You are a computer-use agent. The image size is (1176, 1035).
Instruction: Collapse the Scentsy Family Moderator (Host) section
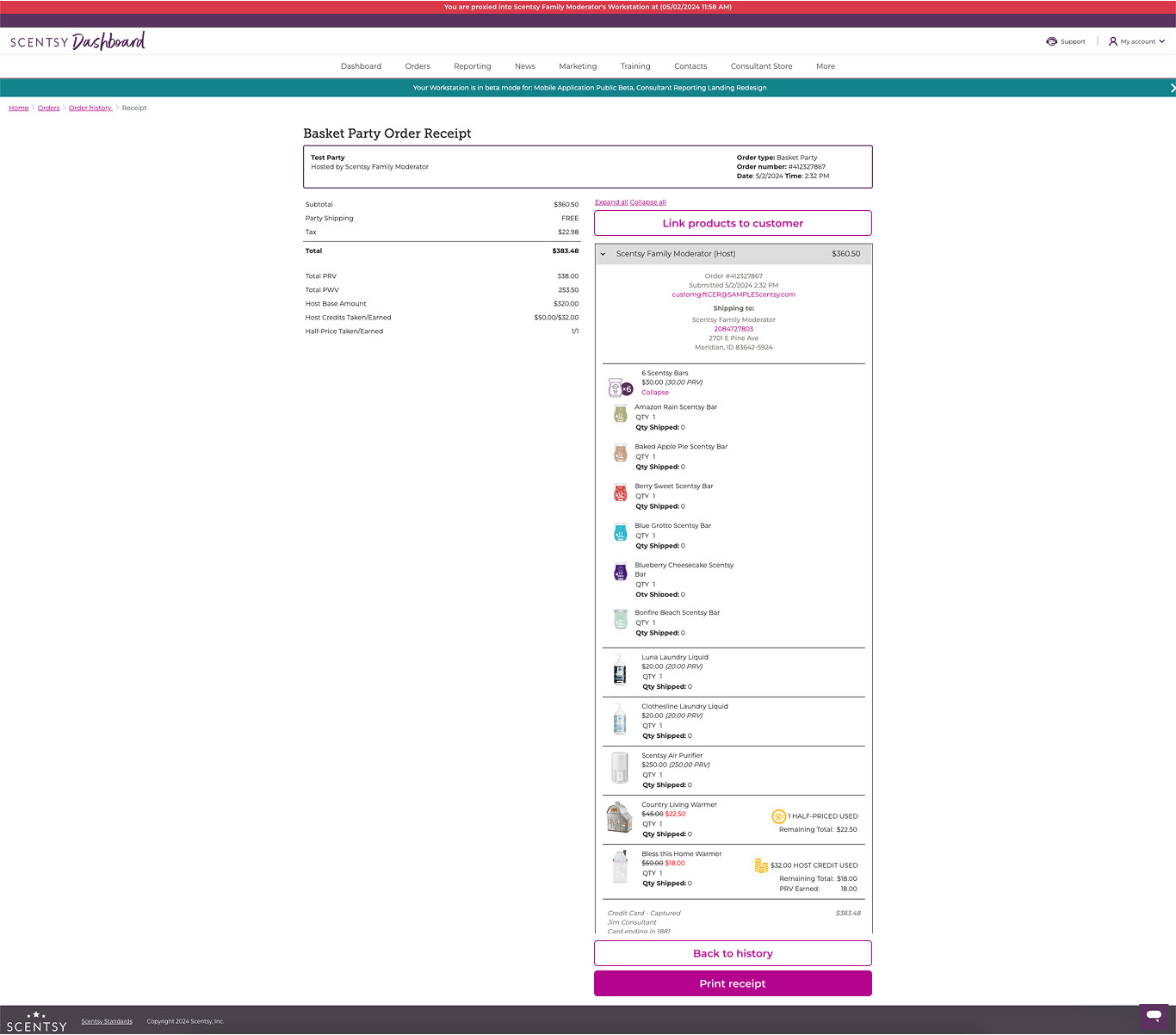tap(603, 254)
